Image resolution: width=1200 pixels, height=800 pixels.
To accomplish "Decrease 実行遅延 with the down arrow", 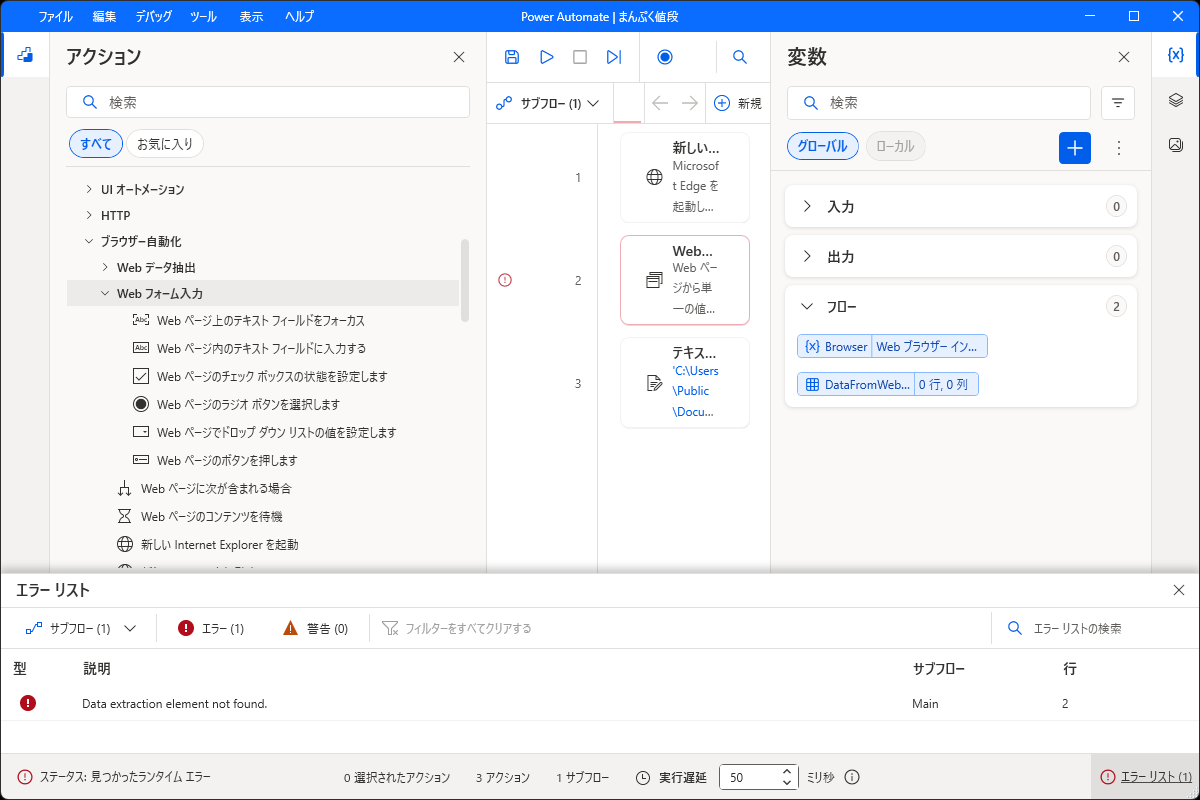I will click(788, 783).
